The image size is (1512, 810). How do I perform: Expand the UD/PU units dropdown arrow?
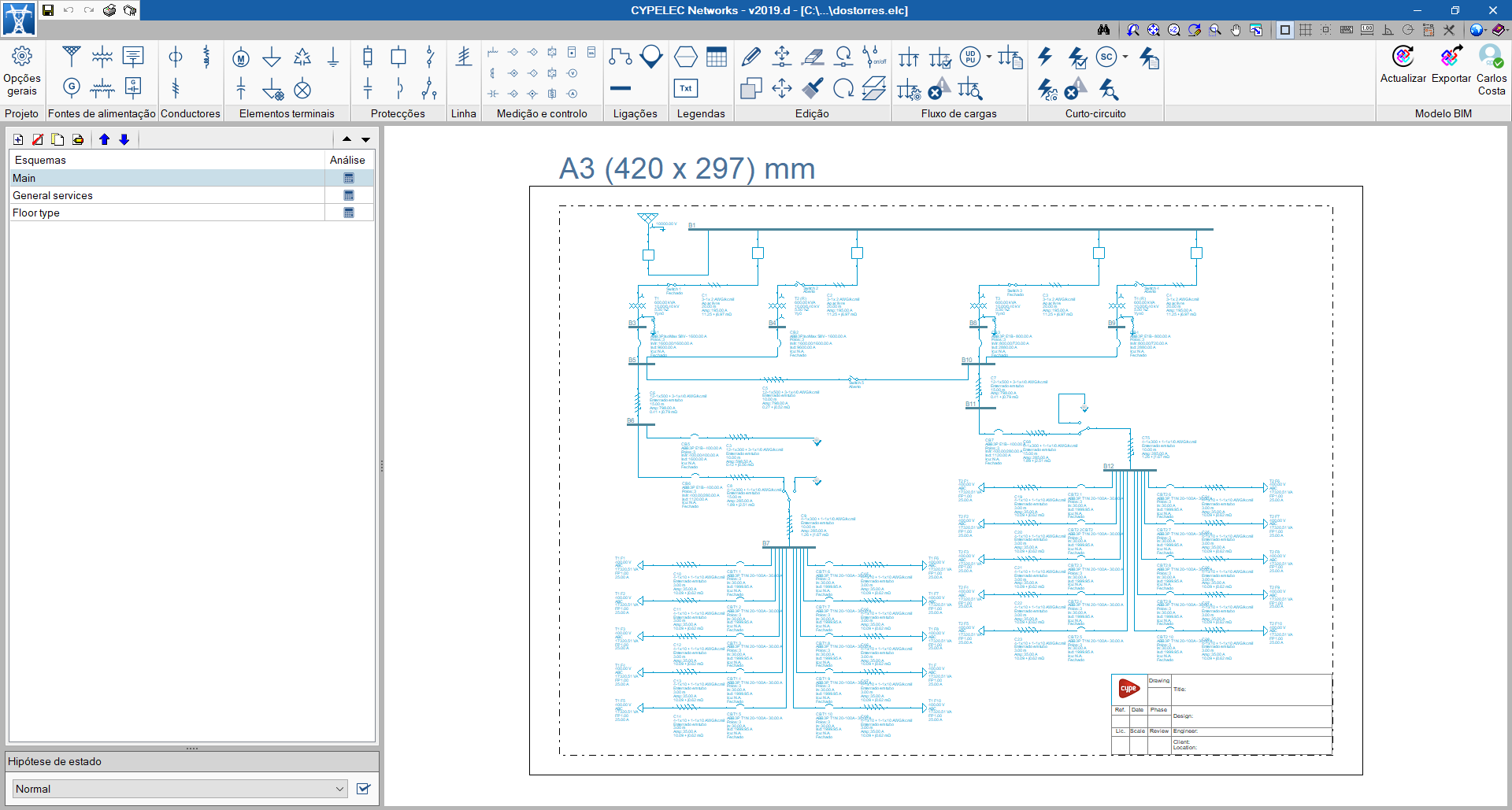(x=989, y=57)
